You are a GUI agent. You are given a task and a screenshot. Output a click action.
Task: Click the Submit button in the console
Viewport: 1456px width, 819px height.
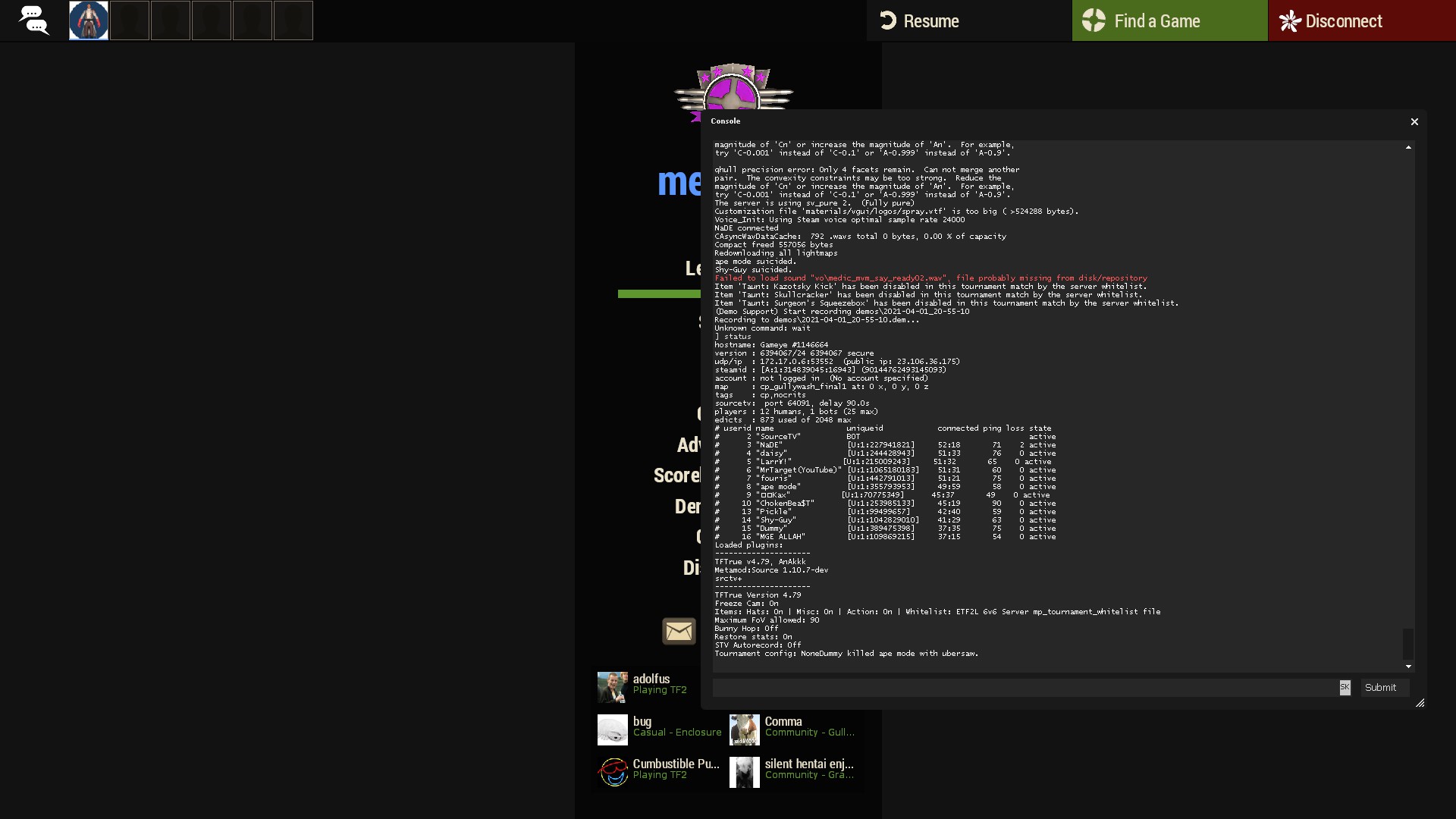click(x=1385, y=688)
